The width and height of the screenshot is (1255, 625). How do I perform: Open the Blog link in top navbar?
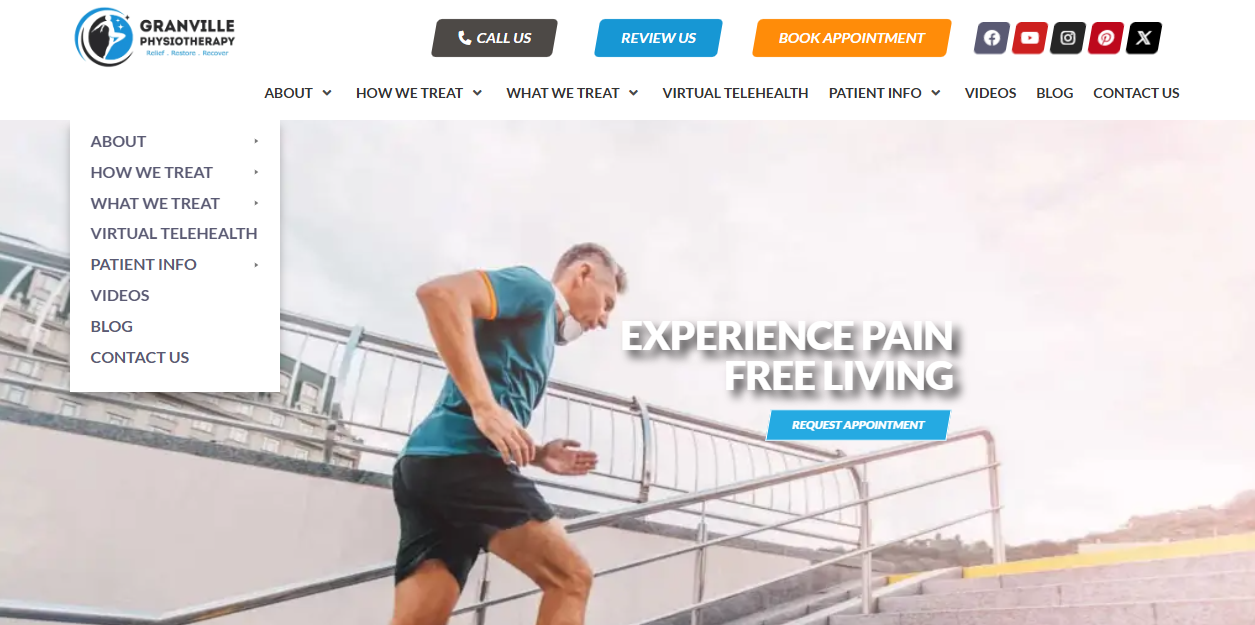coord(1055,93)
